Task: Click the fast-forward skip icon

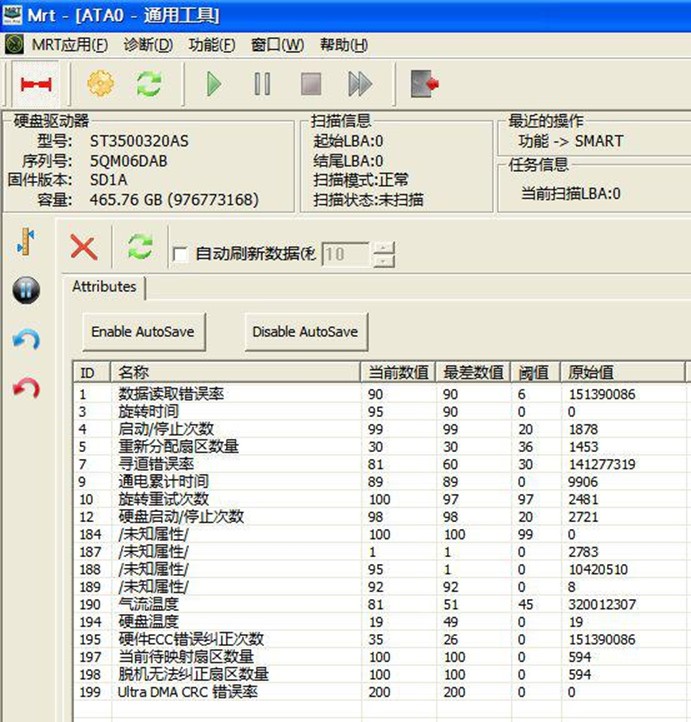Action: tap(360, 84)
